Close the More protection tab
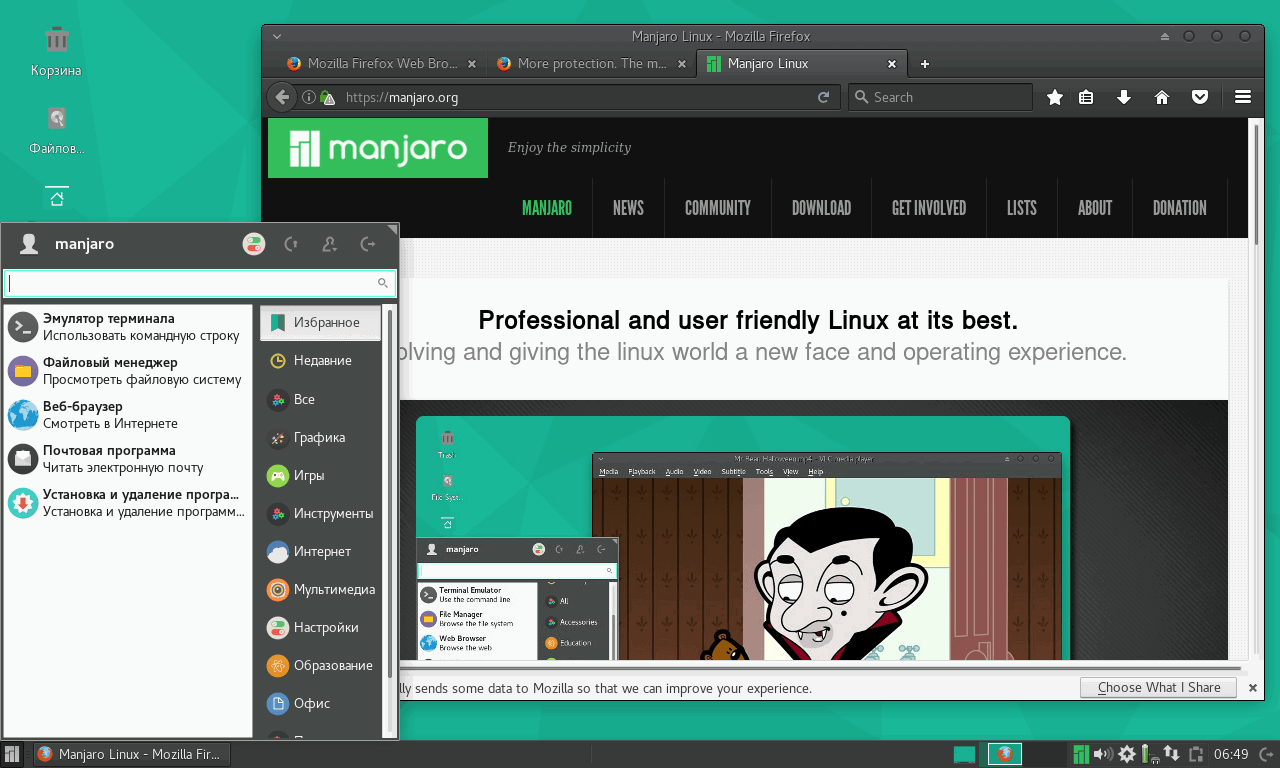The height and width of the screenshot is (768, 1280). (682, 64)
